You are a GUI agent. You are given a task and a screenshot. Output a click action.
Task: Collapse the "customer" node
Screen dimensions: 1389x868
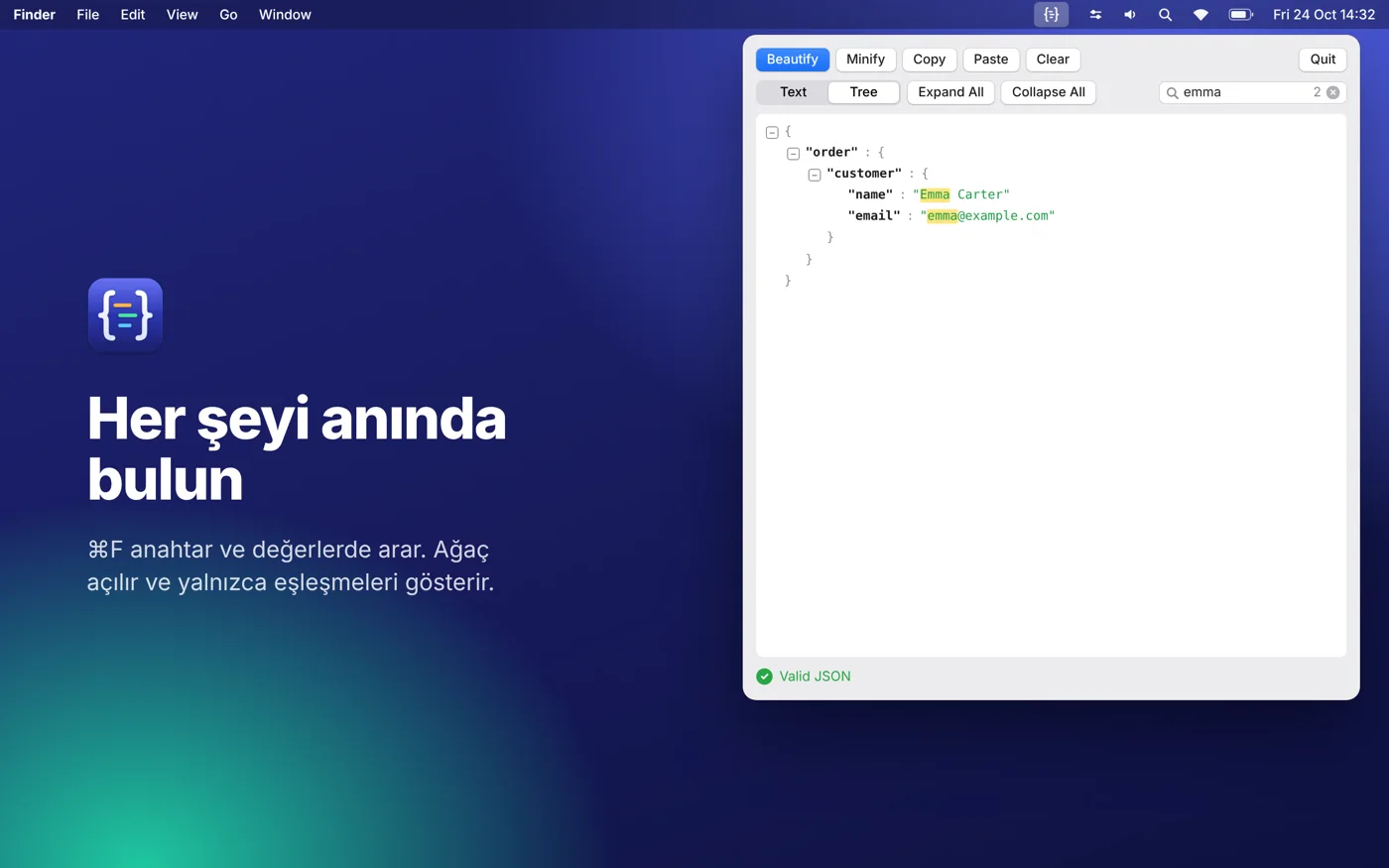tap(814, 175)
